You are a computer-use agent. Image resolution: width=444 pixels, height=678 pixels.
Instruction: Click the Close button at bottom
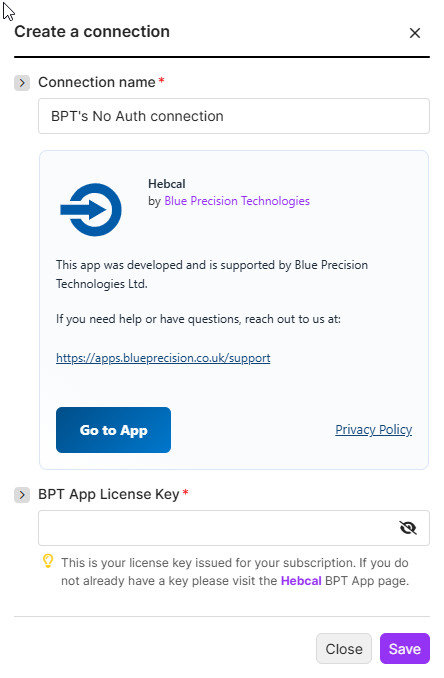344,649
